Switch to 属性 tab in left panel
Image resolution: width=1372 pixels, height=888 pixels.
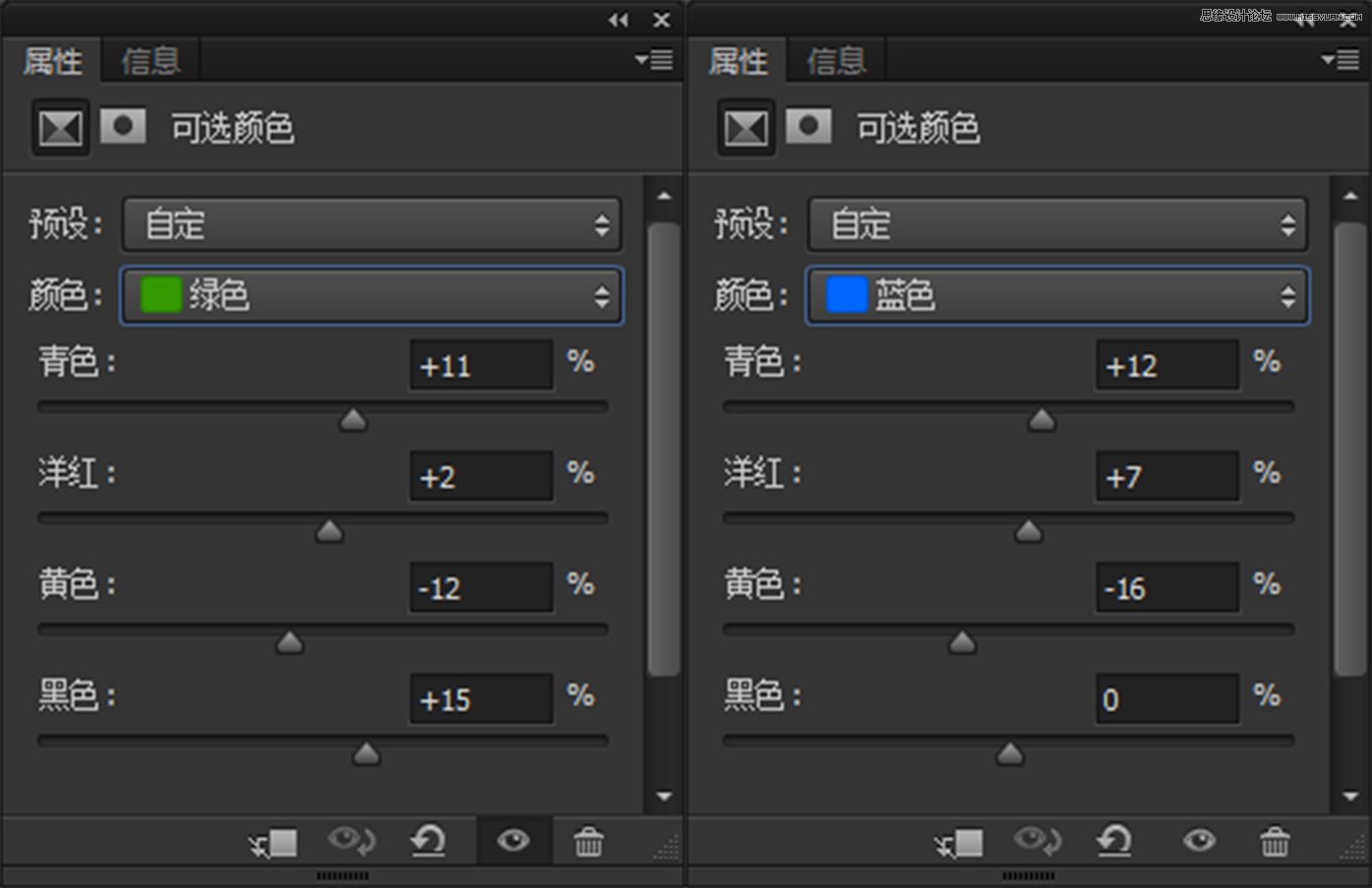53,61
